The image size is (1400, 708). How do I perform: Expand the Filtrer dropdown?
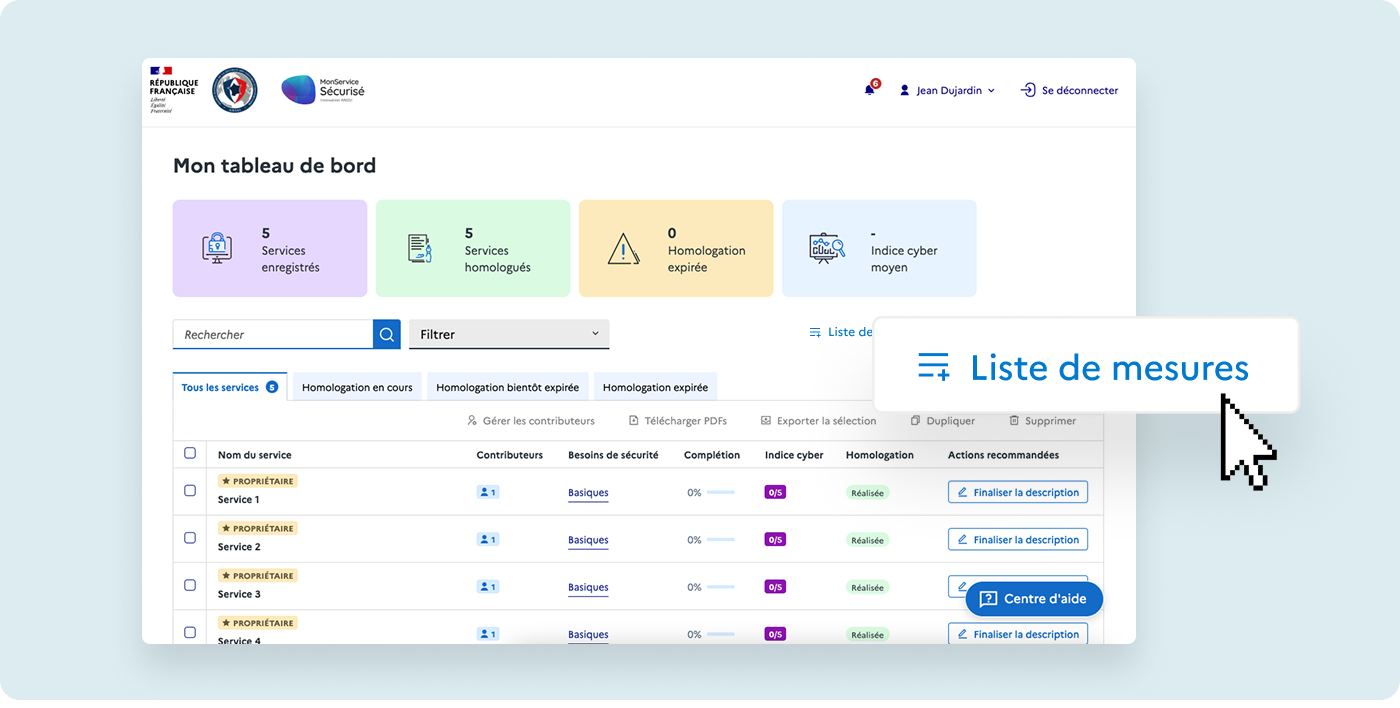point(509,334)
